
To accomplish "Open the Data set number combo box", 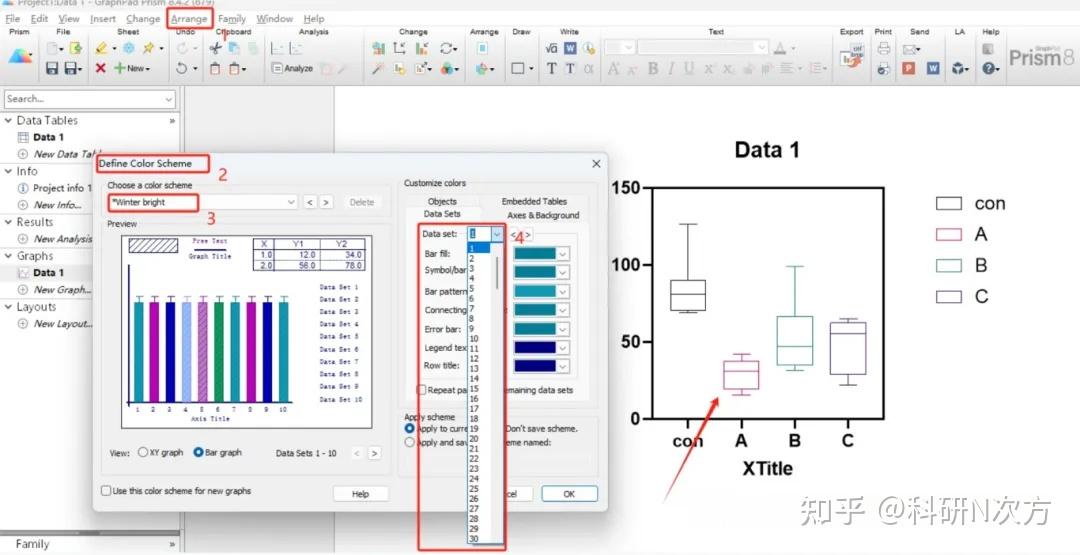I will coord(497,234).
